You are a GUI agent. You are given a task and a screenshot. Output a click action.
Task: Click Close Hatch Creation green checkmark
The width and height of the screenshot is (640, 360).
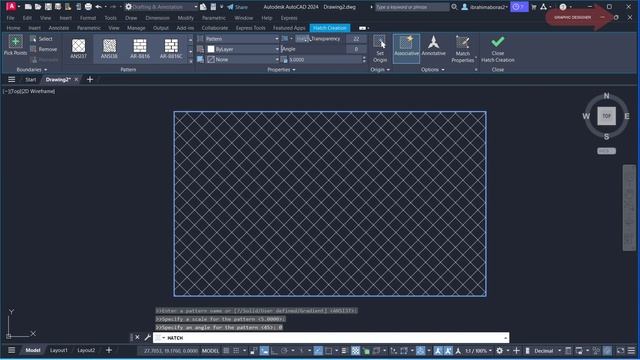498,42
